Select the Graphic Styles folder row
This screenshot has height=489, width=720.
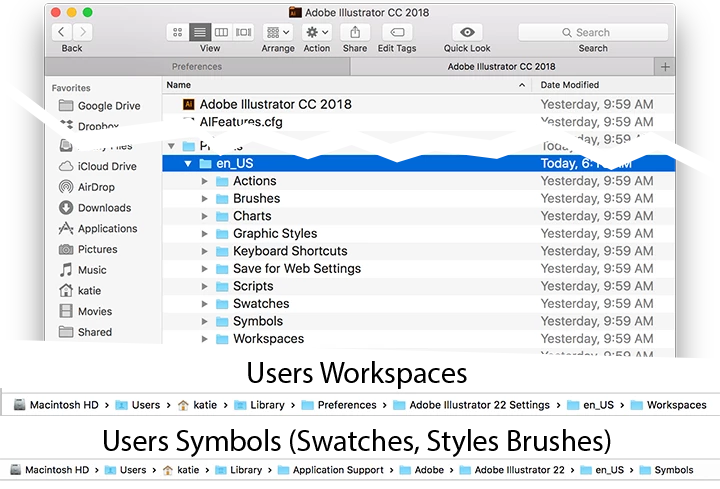click(x=418, y=233)
